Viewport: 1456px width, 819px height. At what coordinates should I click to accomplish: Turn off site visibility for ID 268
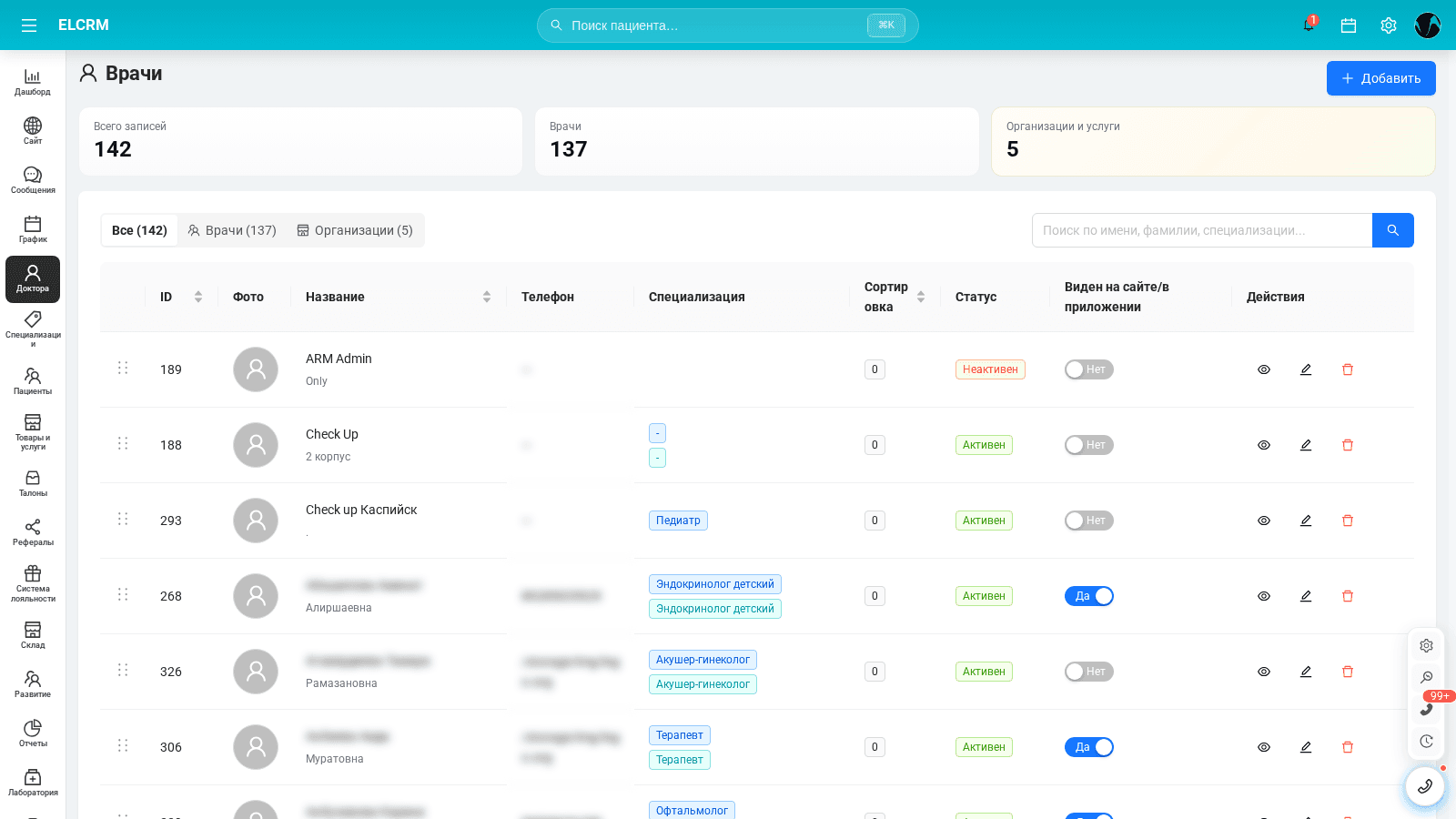point(1089,596)
